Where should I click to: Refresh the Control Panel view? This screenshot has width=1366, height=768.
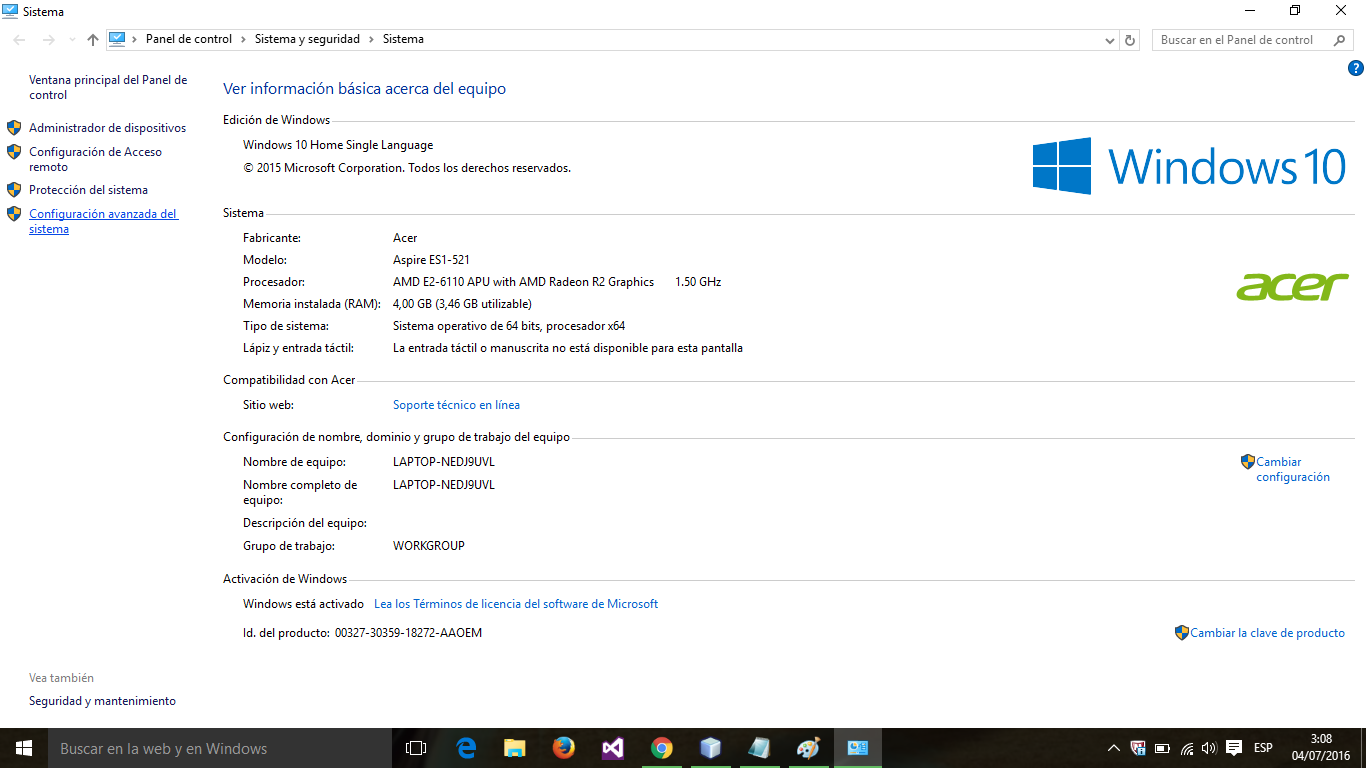(x=1130, y=40)
